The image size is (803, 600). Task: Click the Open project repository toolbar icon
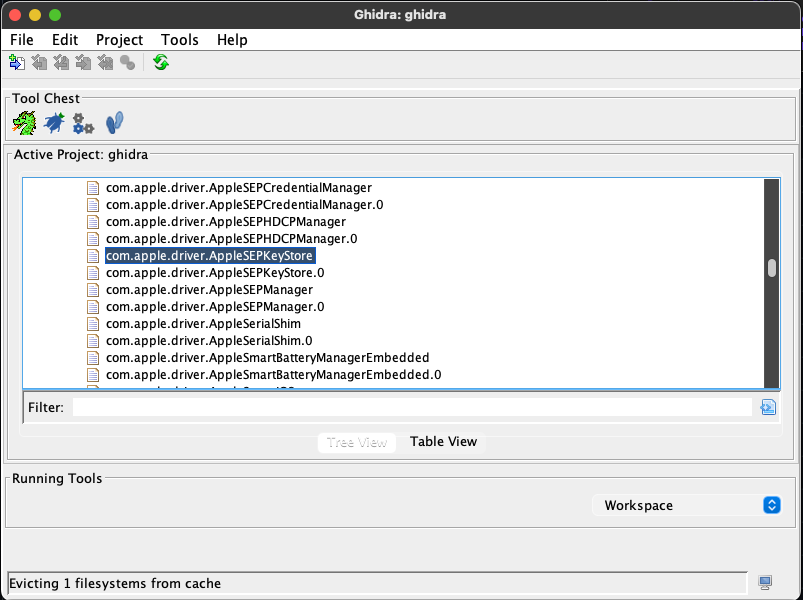coord(17,63)
